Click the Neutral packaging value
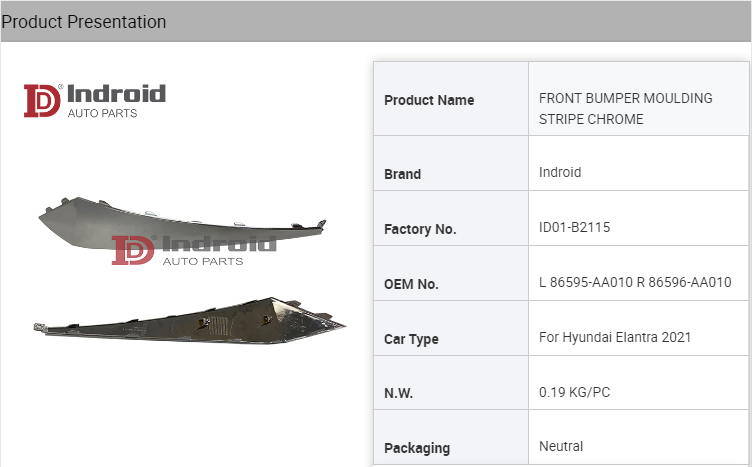 pos(561,446)
